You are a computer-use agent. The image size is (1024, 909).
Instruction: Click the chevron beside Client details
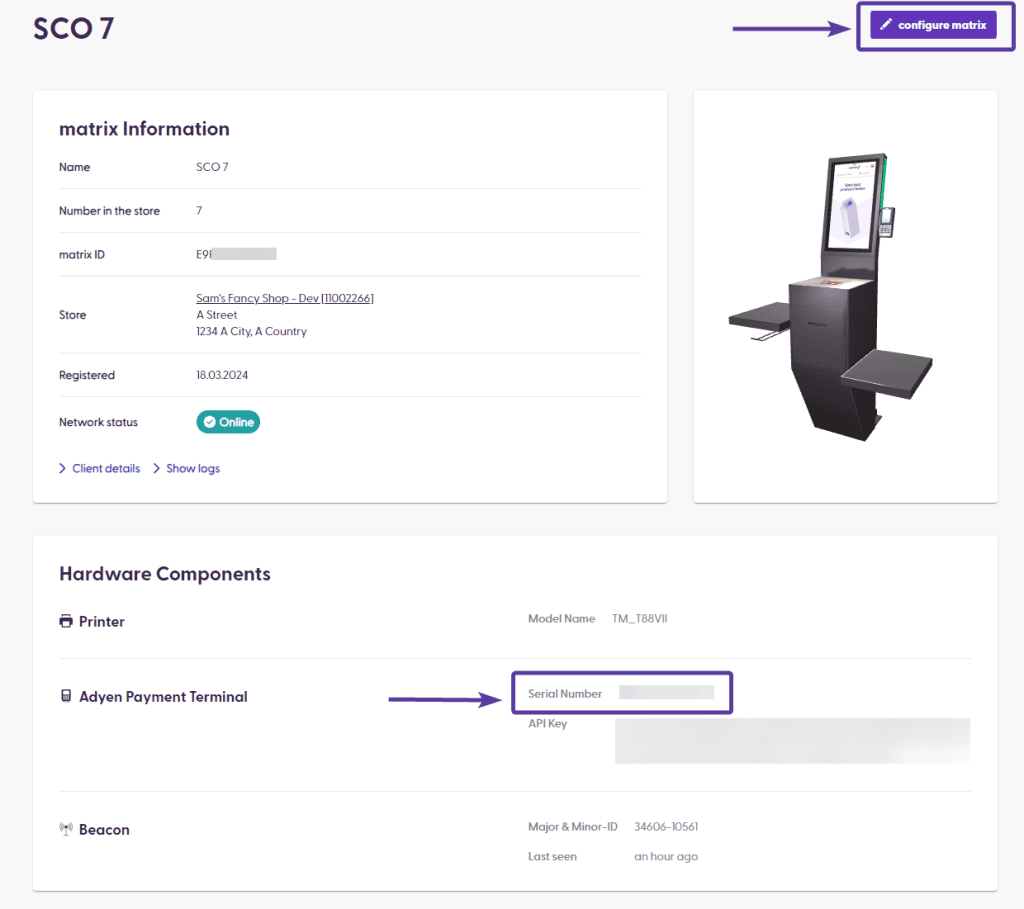pyautogui.click(x=63, y=468)
